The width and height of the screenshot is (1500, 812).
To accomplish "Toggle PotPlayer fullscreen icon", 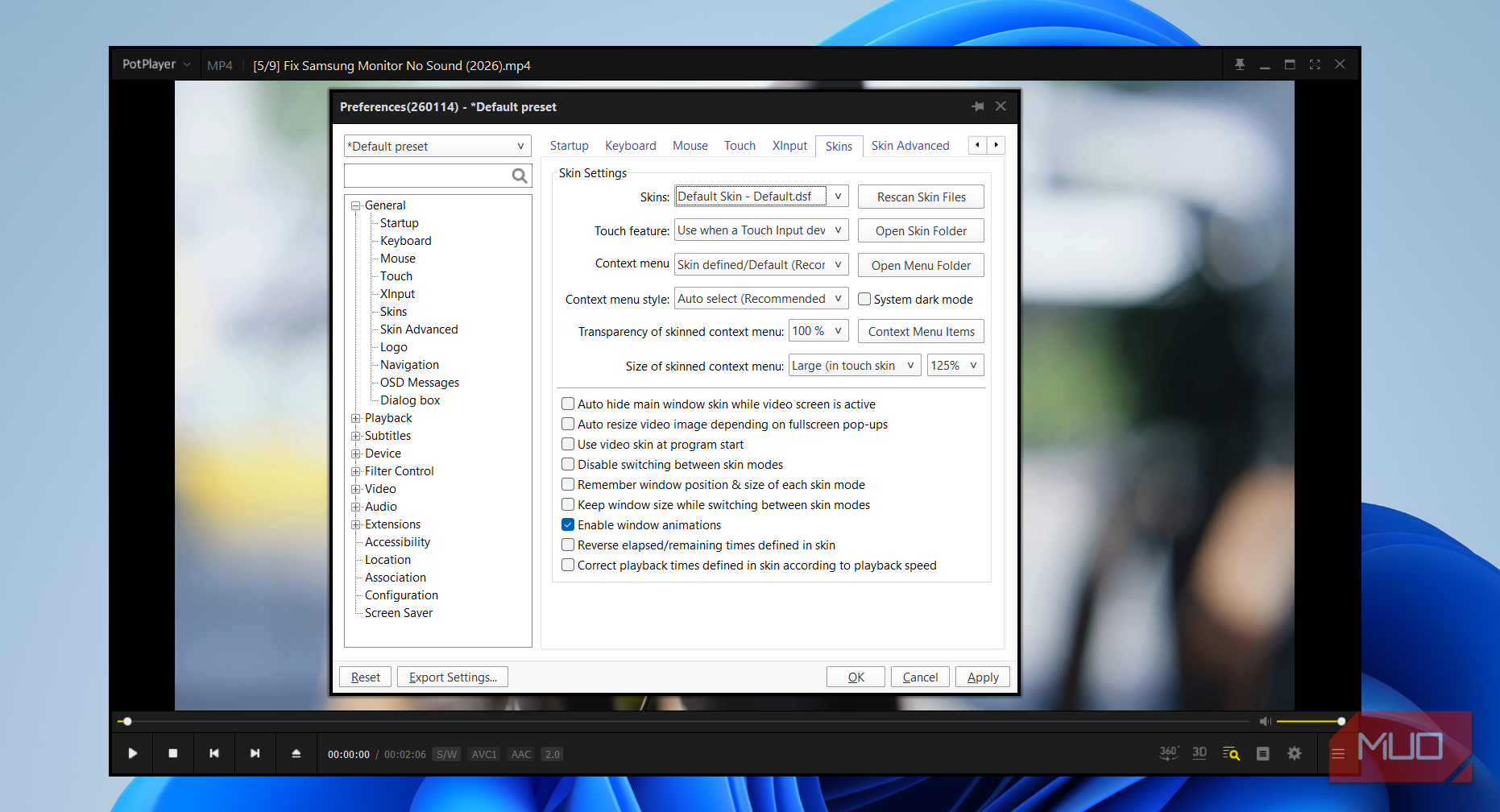I will point(1315,64).
